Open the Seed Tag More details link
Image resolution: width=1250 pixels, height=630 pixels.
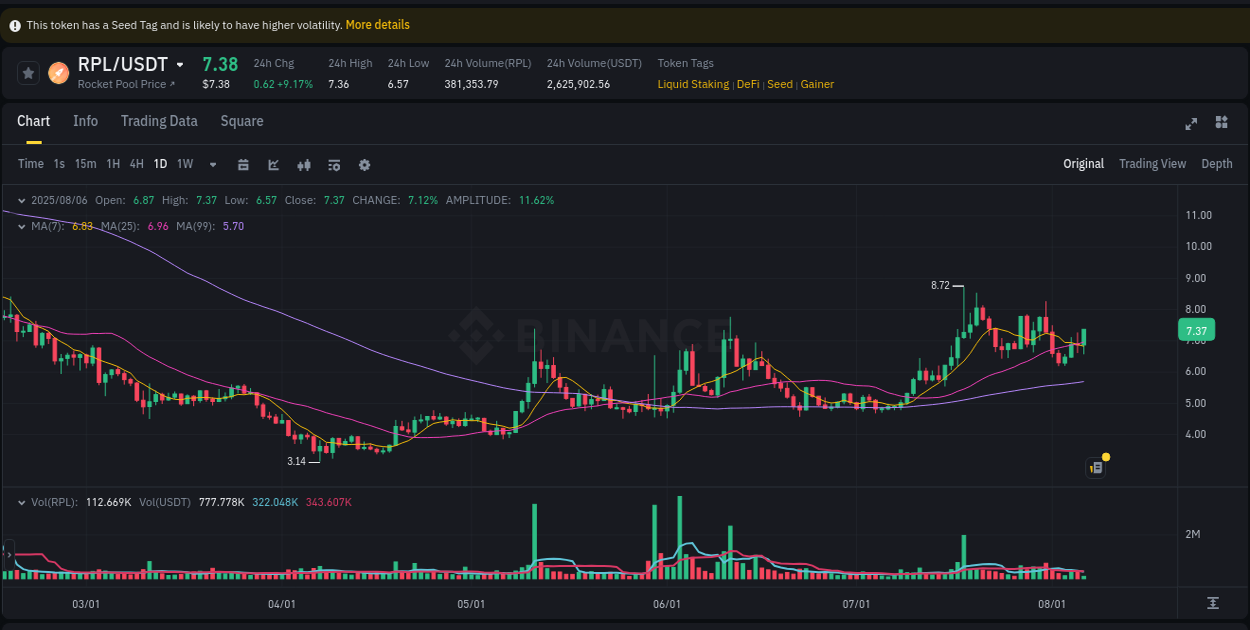(377, 24)
